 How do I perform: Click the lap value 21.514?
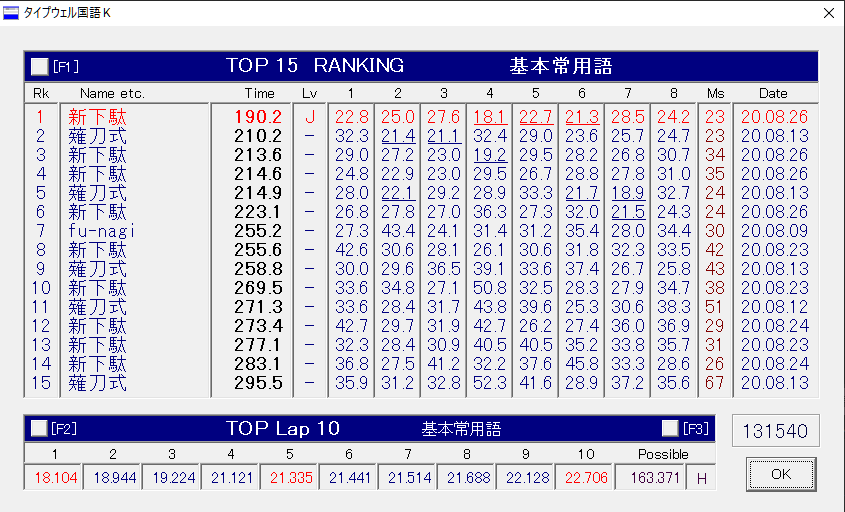tap(409, 478)
